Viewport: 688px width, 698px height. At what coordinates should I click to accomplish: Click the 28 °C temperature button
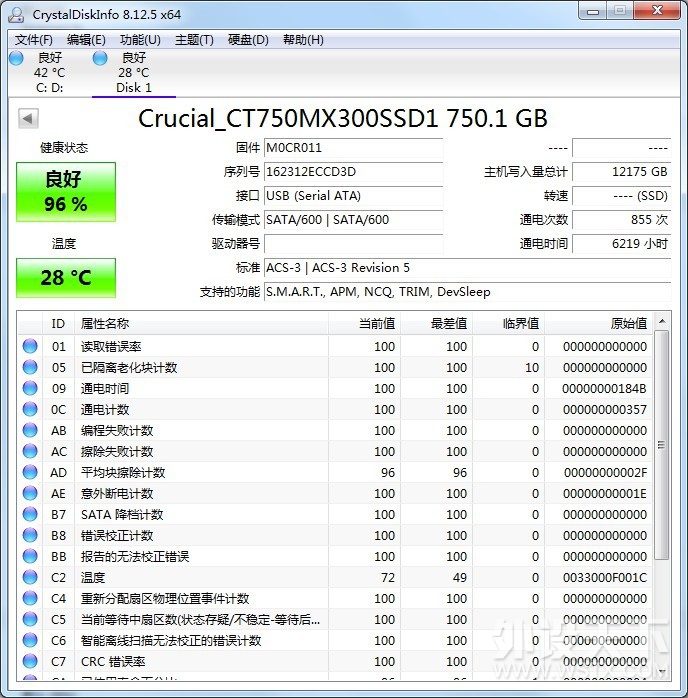[66, 278]
